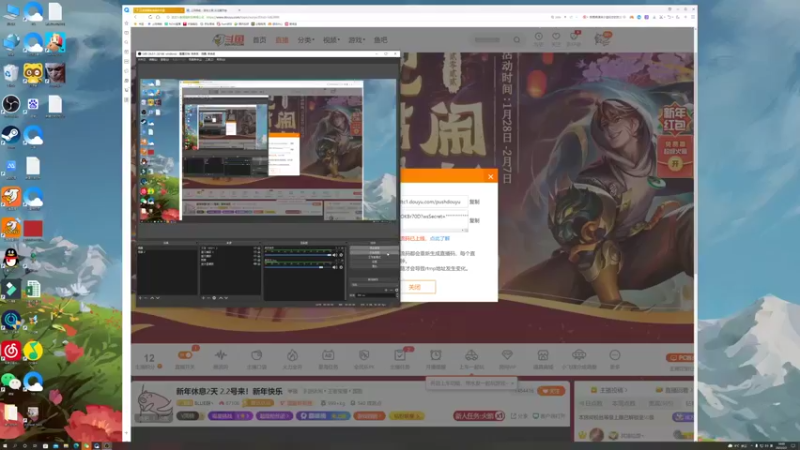The width and height of the screenshot is (800, 450).
Task: Click the AD icon in streamer toolbar
Action: point(328,355)
